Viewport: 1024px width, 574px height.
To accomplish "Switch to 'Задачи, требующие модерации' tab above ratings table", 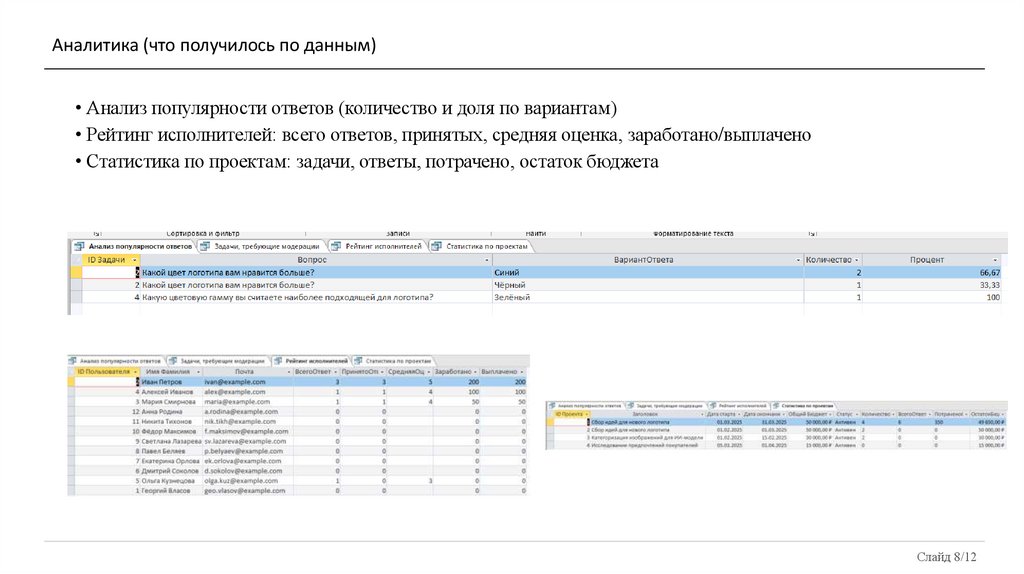I will [217, 360].
